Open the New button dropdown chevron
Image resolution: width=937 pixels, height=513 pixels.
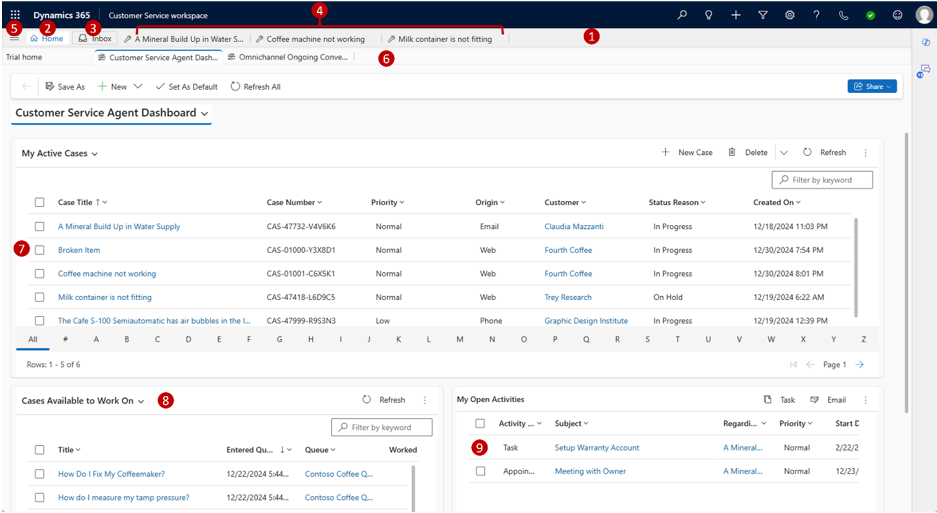pyautogui.click(x=138, y=87)
